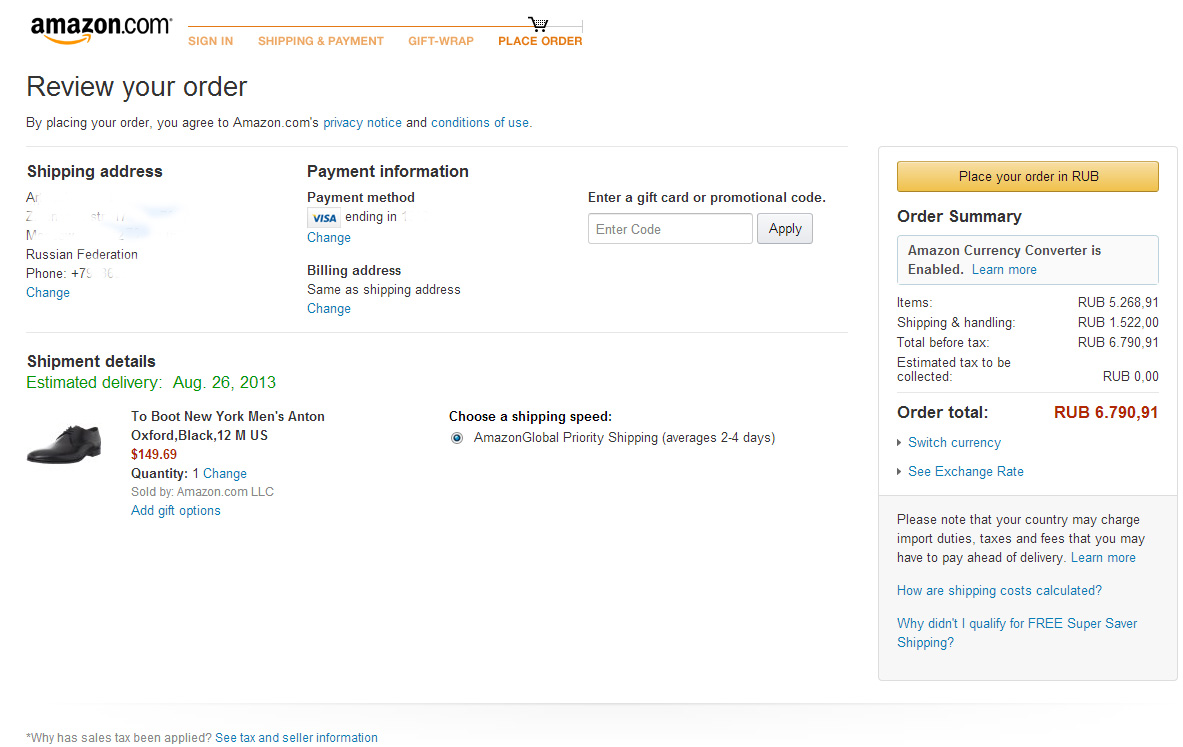Click the Amazon.com logo

pyautogui.click(x=100, y=29)
